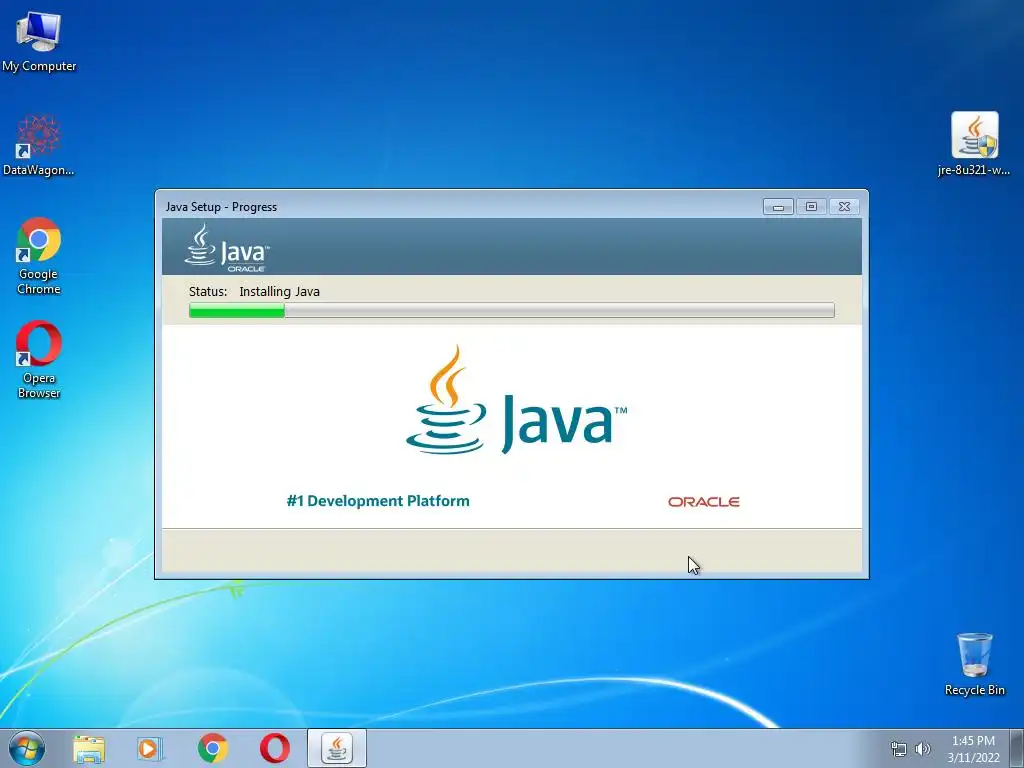Click the large Java logo graphic
This screenshot has height=768, width=1024.
pyautogui.click(x=516, y=400)
